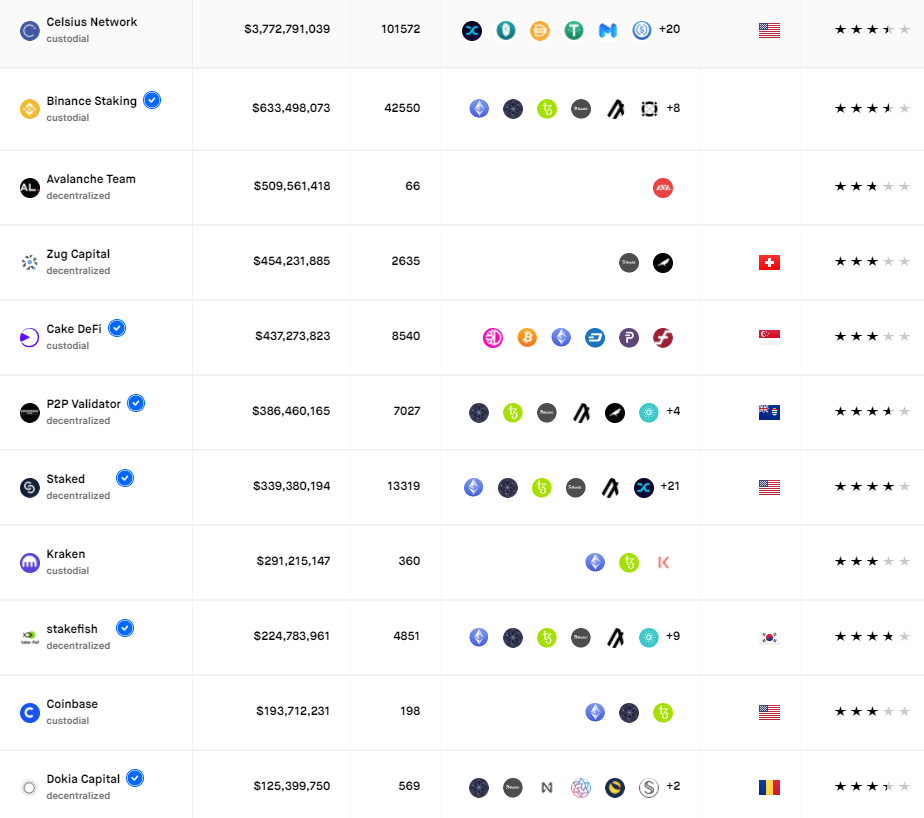Click the verified badge beside Cake DeFi
This screenshot has height=818, width=924.
(x=117, y=328)
